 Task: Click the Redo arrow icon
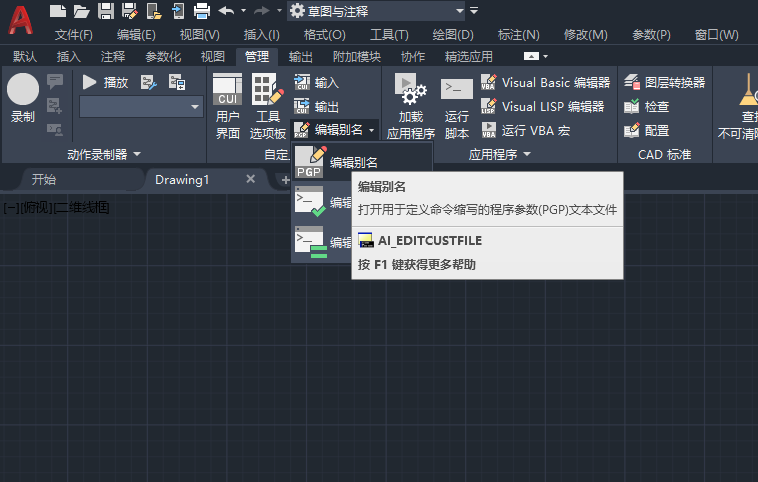[262, 11]
